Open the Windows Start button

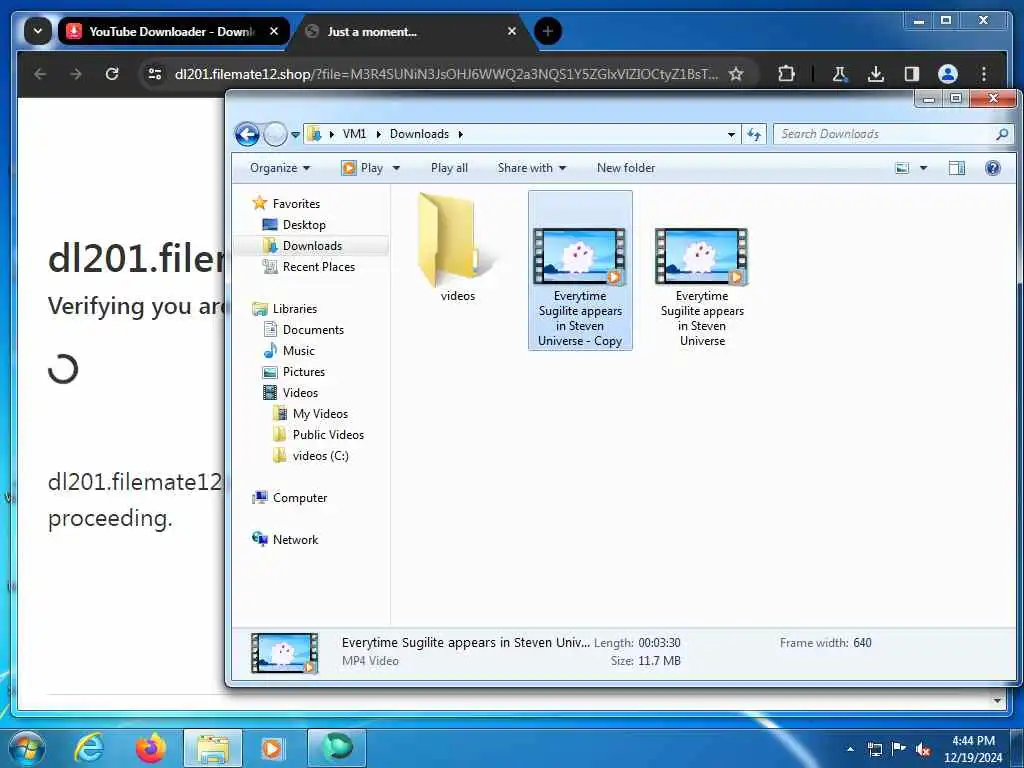coord(27,748)
